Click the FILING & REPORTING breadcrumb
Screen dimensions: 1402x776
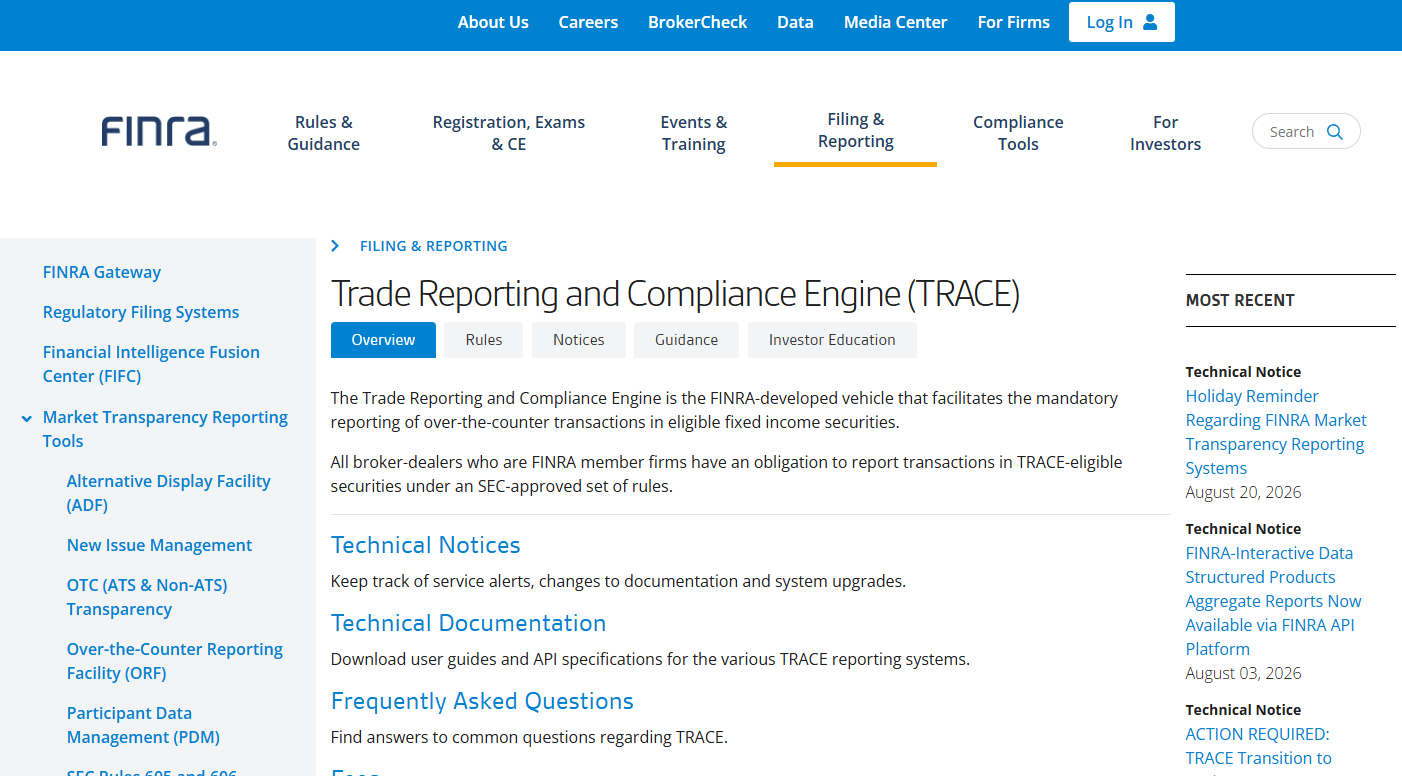click(x=434, y=246)
